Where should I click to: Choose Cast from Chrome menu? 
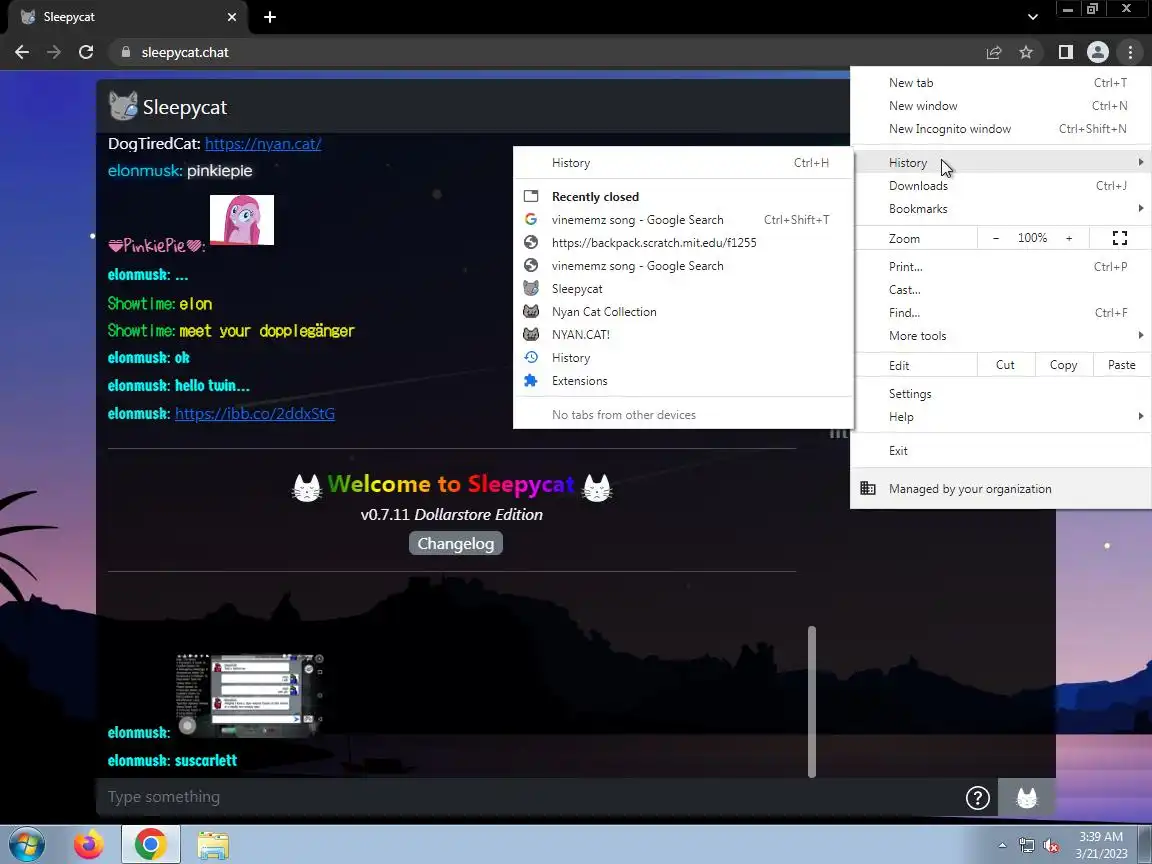click(x=1001, y=289)
